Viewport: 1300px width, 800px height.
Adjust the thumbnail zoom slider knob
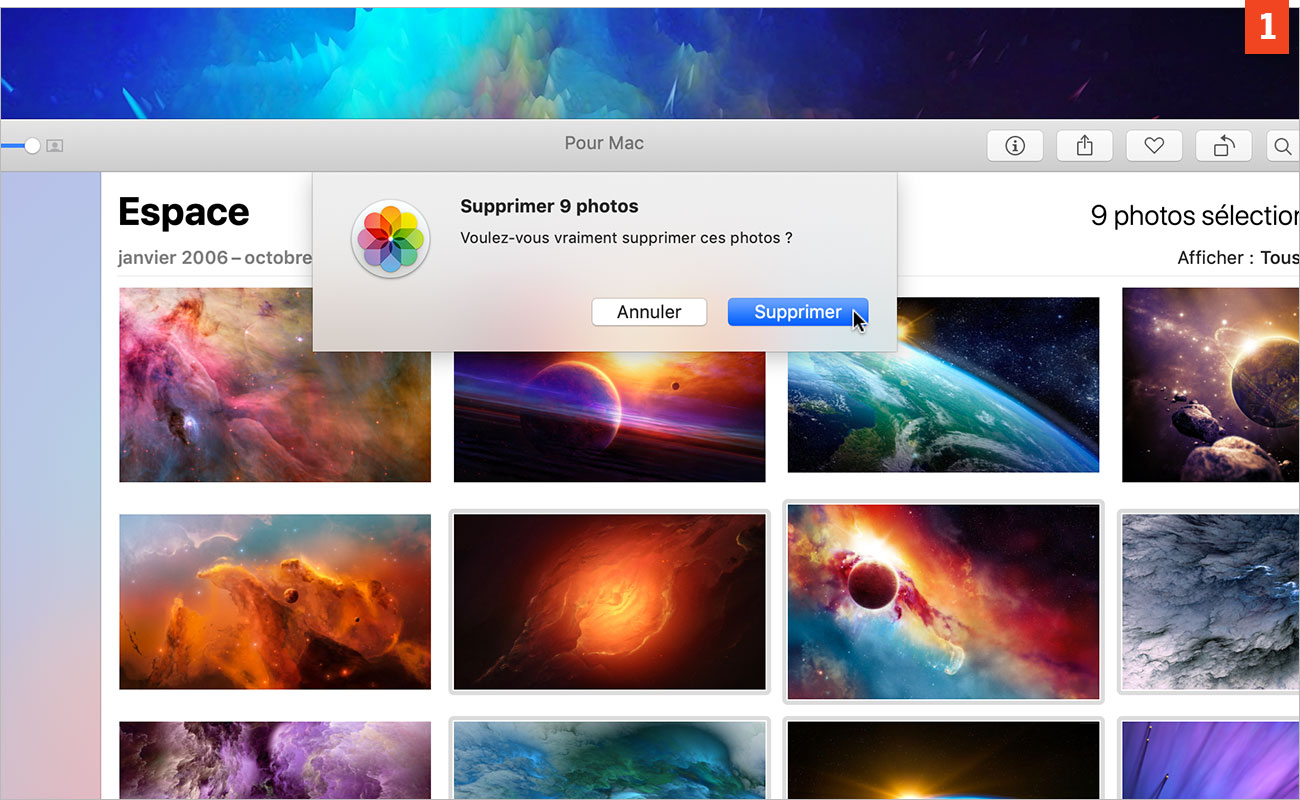pyautogui.click(x=32, y=146)
